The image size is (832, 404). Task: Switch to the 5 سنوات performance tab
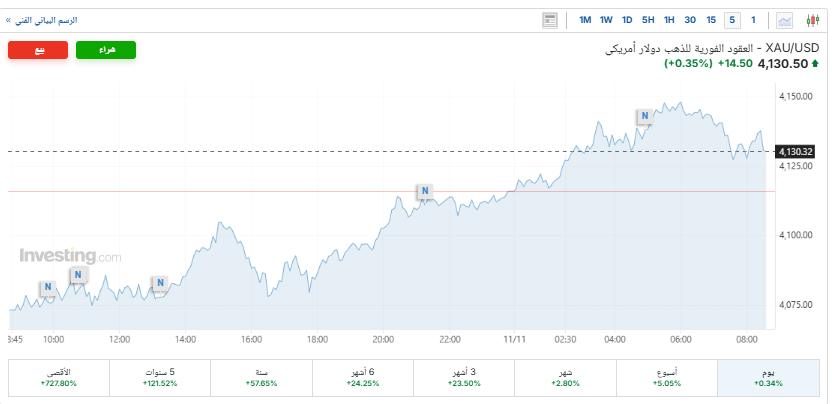[160, 377]
